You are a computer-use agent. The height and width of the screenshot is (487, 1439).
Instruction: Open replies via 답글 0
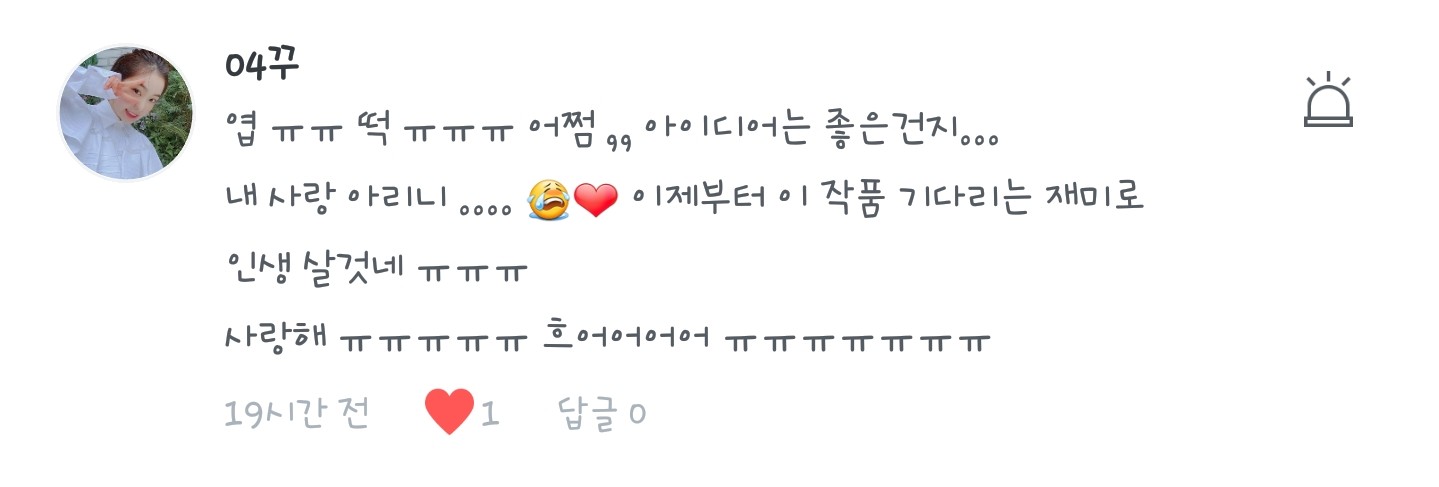point(602,413)
